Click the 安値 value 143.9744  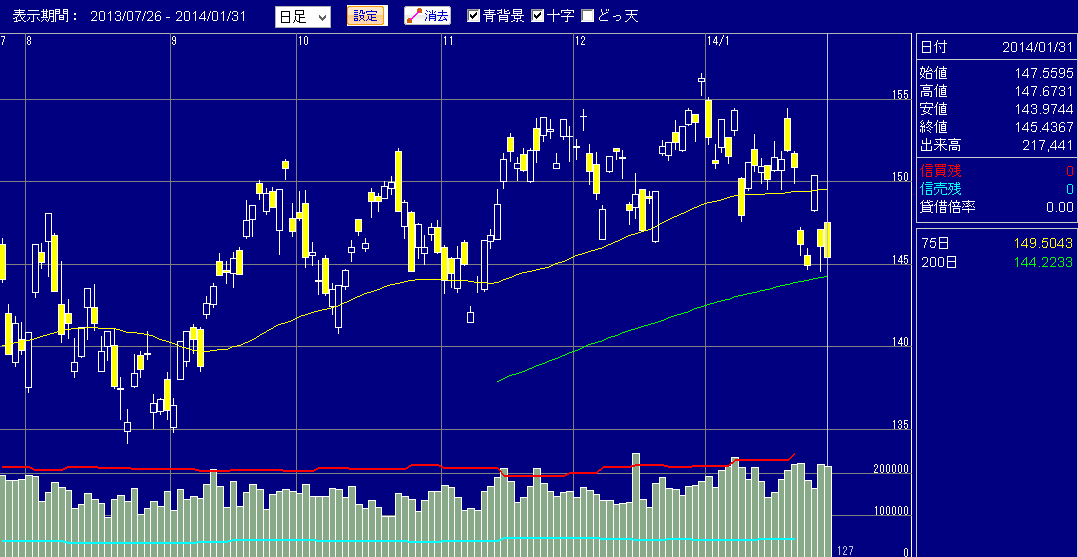coord(1044,109)
